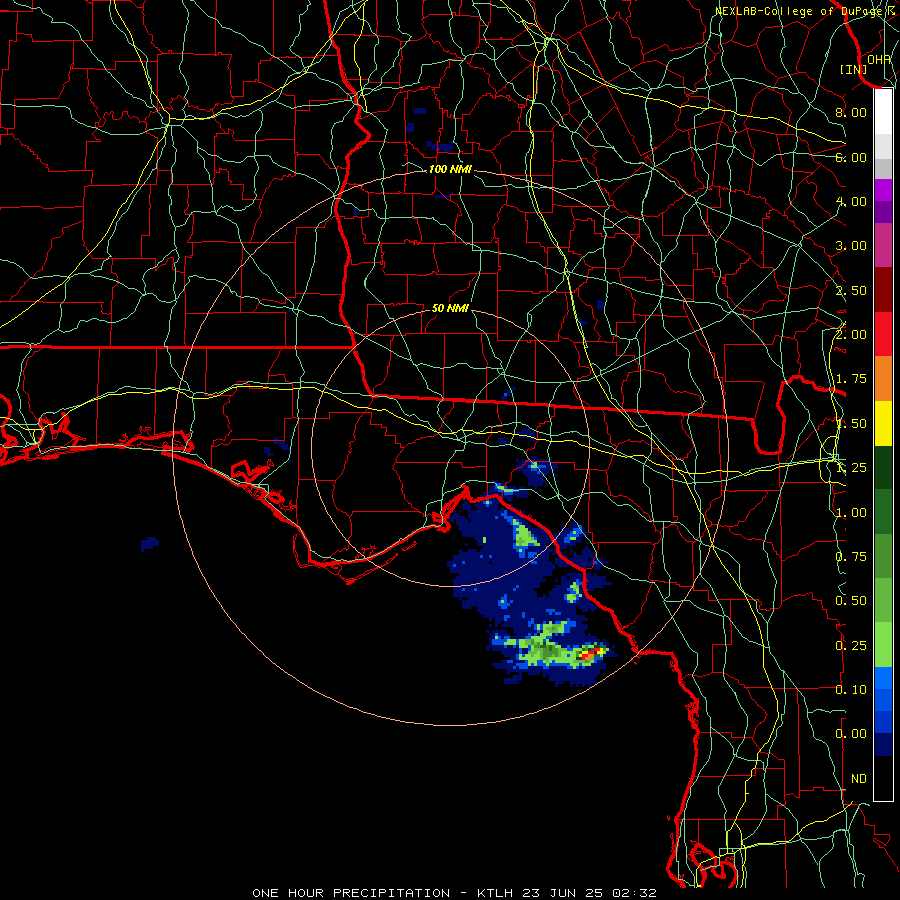Click the 2.50 legend value
Screen dimensions: 900x900
(851, 290)
